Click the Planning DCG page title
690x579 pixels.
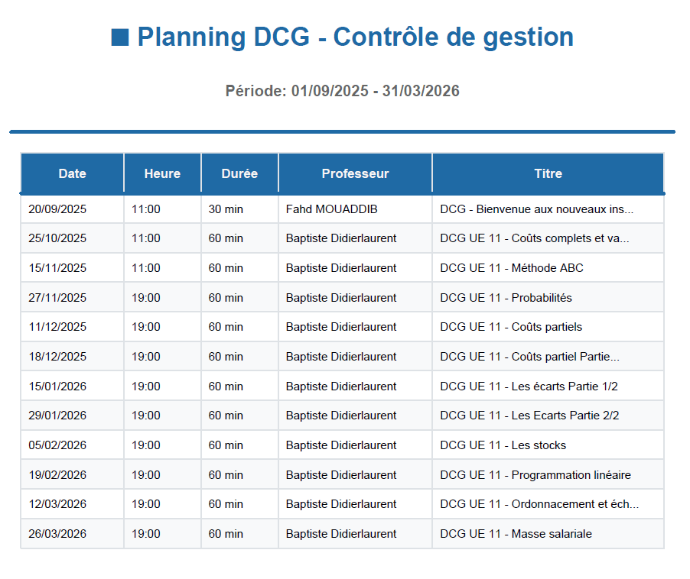[355, 38]
